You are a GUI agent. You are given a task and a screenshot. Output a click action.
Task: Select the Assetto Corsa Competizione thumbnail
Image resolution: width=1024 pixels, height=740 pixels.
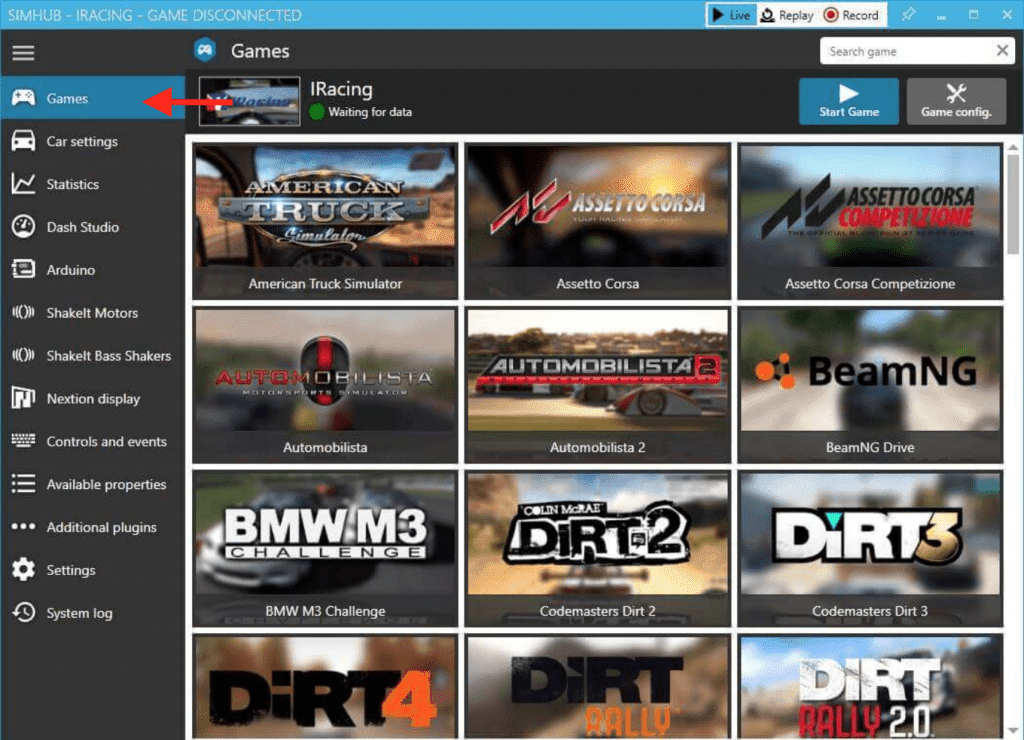tap(870, 221)
